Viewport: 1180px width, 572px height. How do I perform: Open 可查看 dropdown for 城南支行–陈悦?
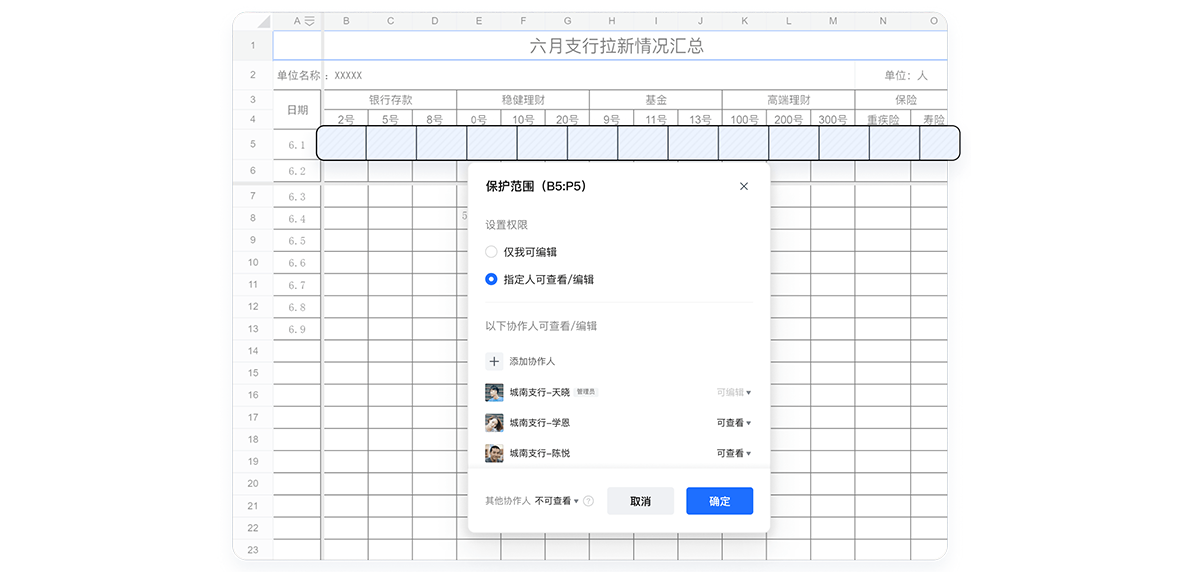click(x=733, y=453)
